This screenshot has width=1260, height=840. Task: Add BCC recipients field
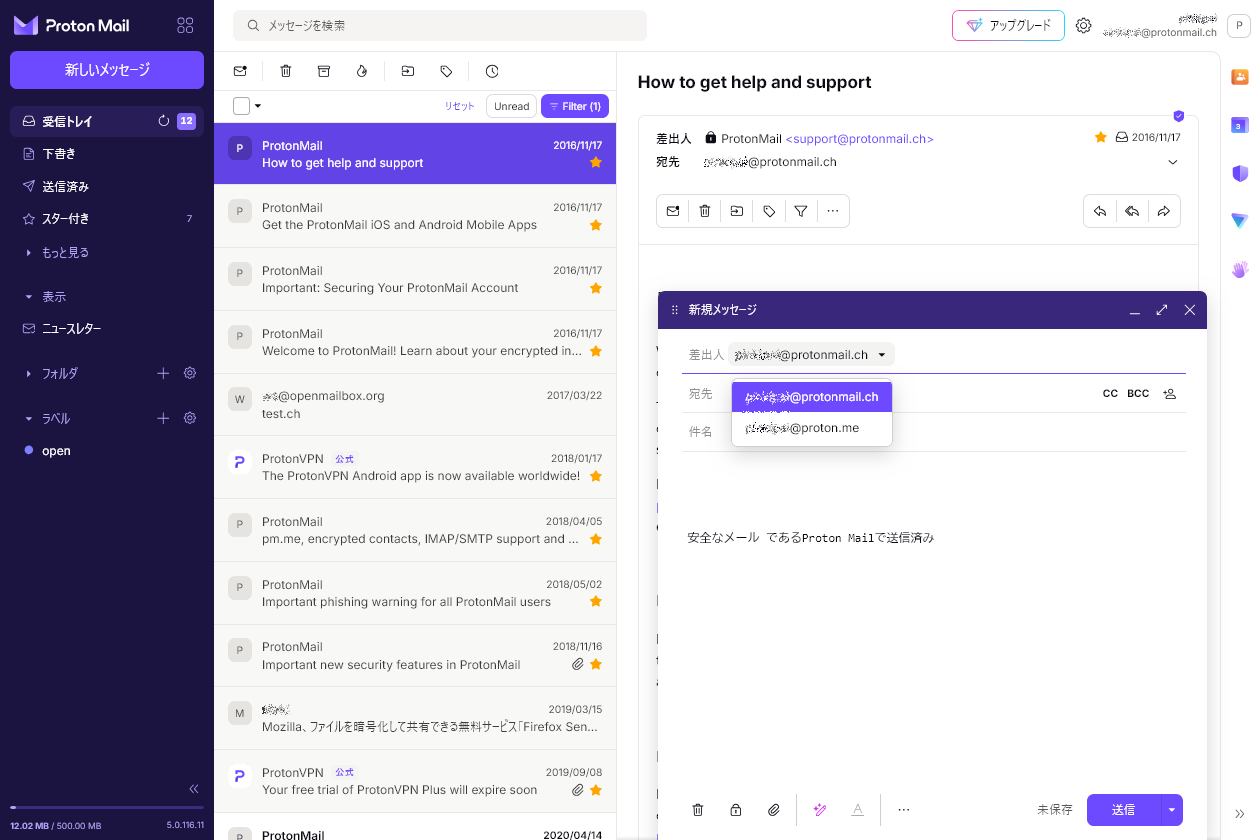coord(1138,394)
